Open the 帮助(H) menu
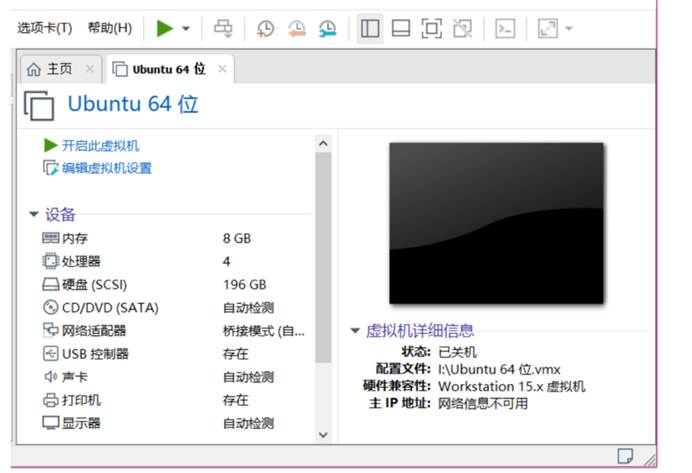692x473 pixels. pyautogui.click(x=110, y=28)
